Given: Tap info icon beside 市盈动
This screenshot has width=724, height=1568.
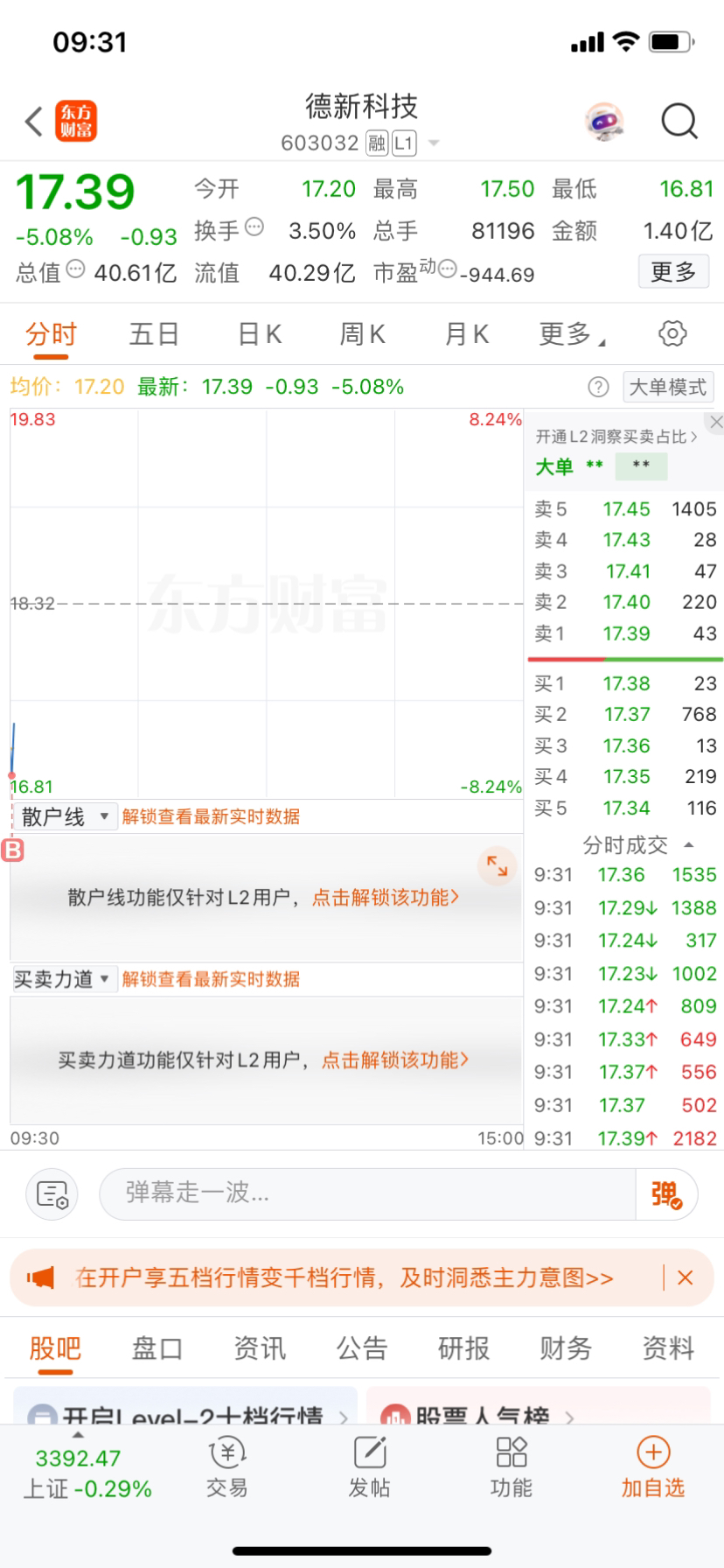Looking at the screenshot, I should click(447, 269).
